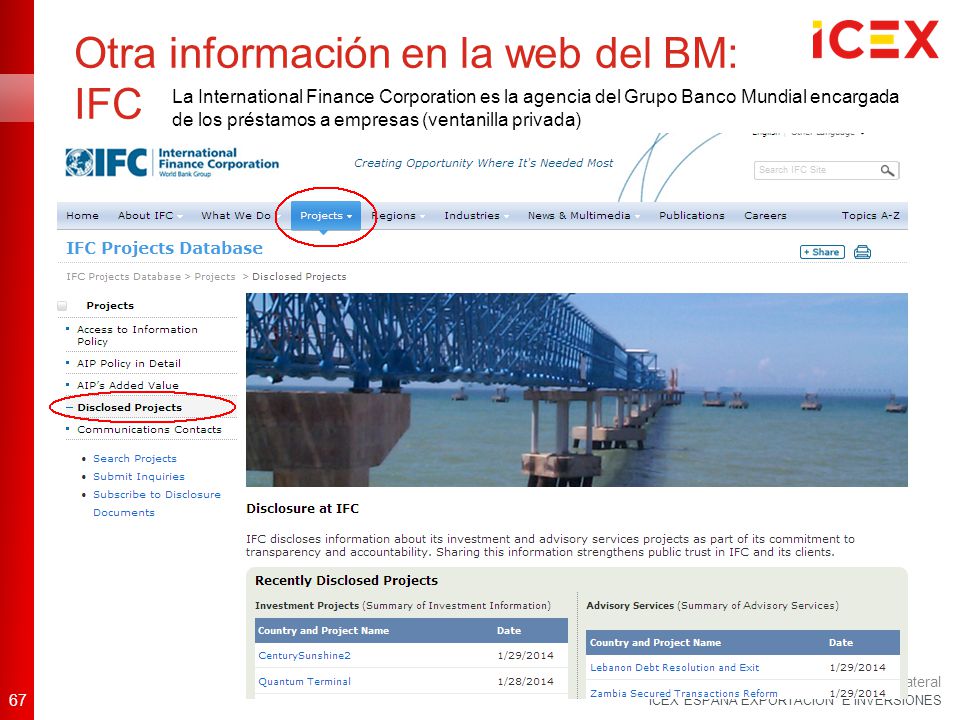This screenshot has height=720, width=960.
Task: Open the Quantum Terminal project
Action: [x=304, y=681]
